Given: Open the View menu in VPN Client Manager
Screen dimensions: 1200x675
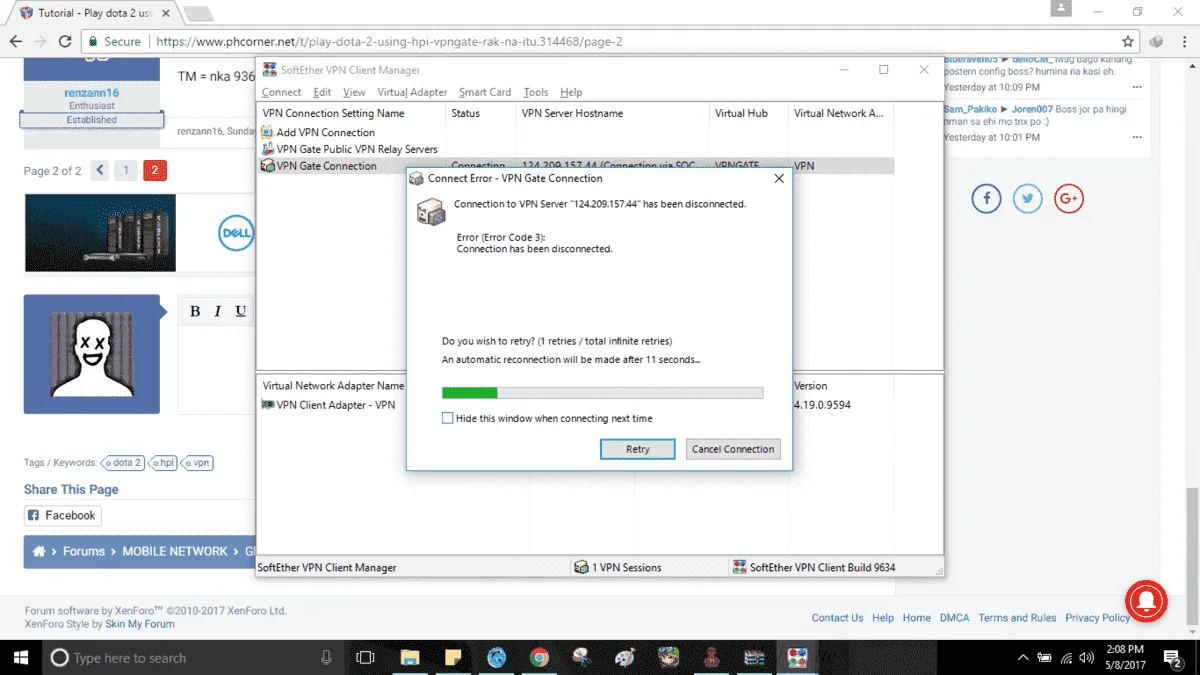Looking at the screenshot, I should click(354, 92).
